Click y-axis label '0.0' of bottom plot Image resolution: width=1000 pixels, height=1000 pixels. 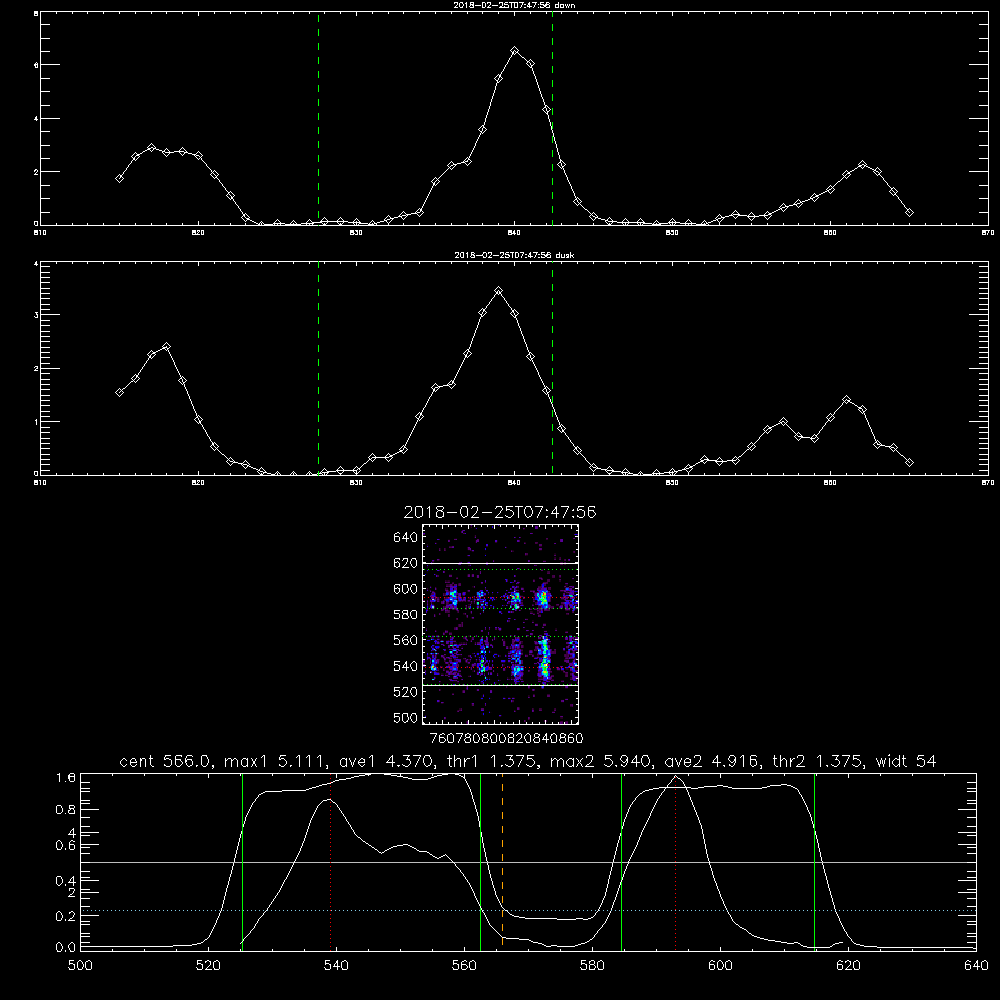point(66,948)
